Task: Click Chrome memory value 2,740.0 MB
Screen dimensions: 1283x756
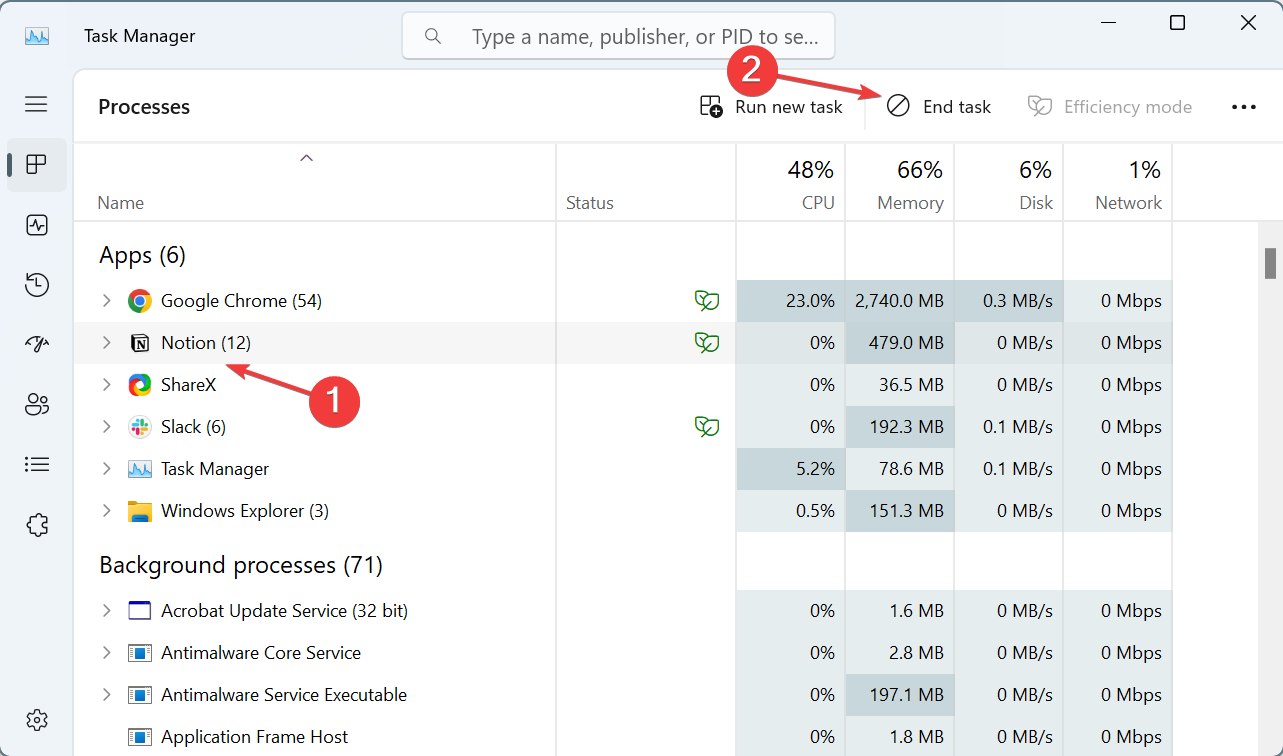Action: (x=899, y=301)
